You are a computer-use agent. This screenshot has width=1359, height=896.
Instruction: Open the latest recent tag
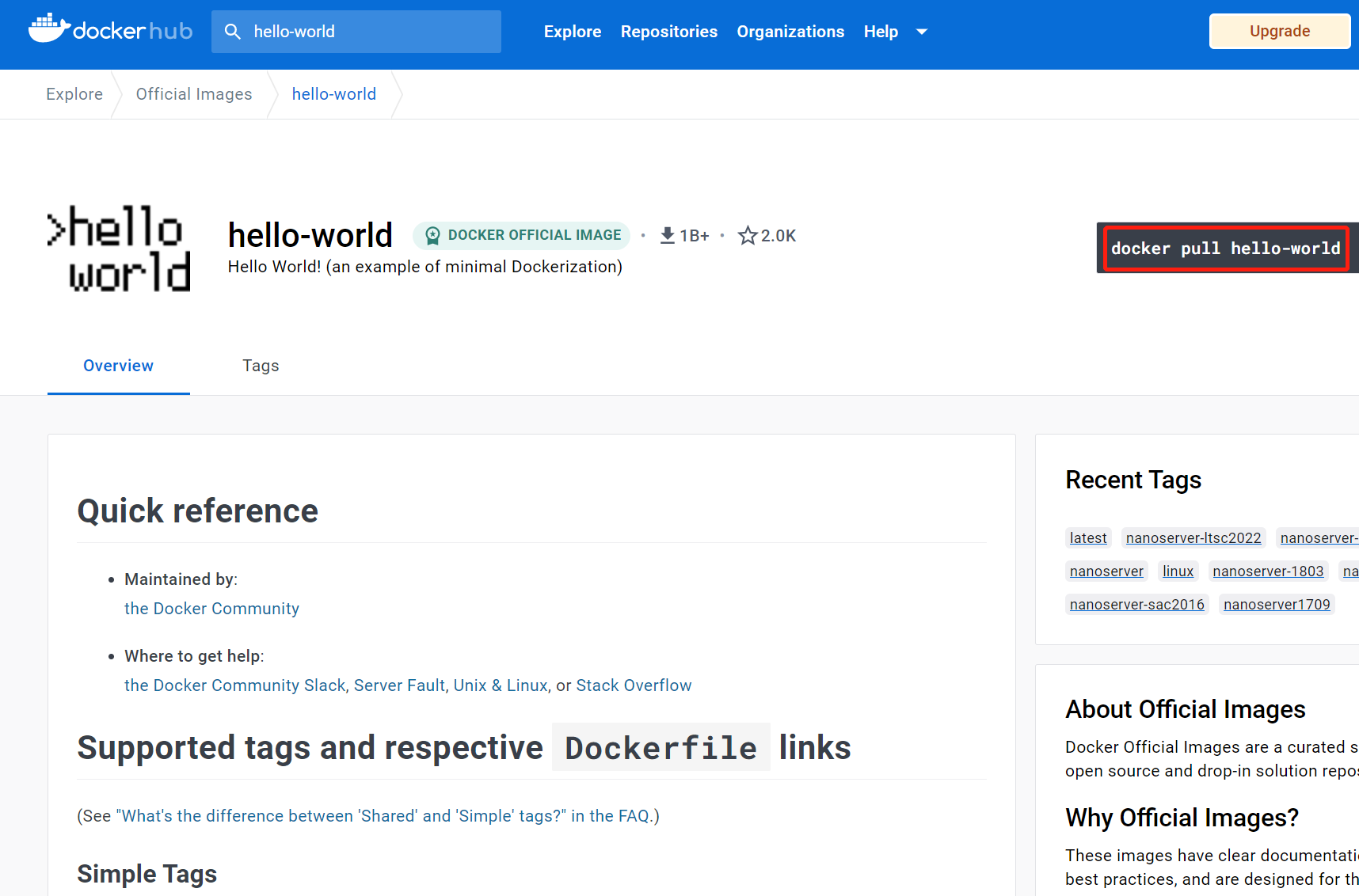[x=1087, y=537]
